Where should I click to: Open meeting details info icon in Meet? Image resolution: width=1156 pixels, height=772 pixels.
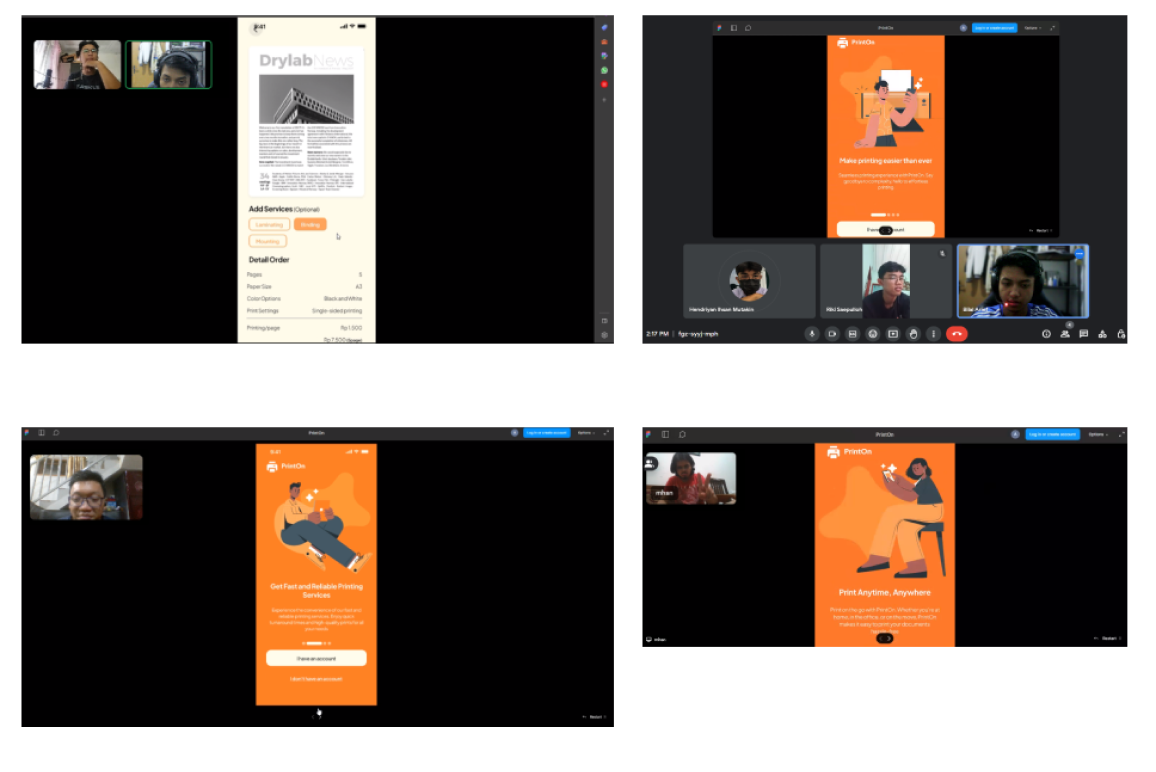1046,334
